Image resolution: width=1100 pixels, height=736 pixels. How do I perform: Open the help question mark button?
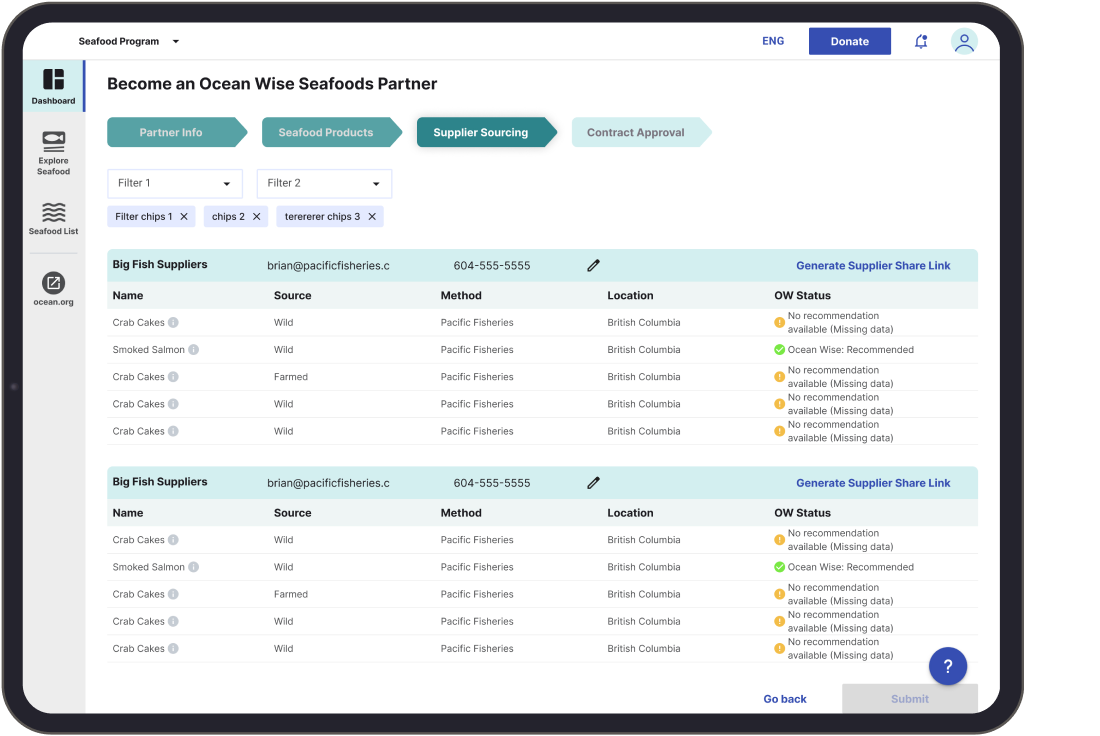tap(948, 666)
